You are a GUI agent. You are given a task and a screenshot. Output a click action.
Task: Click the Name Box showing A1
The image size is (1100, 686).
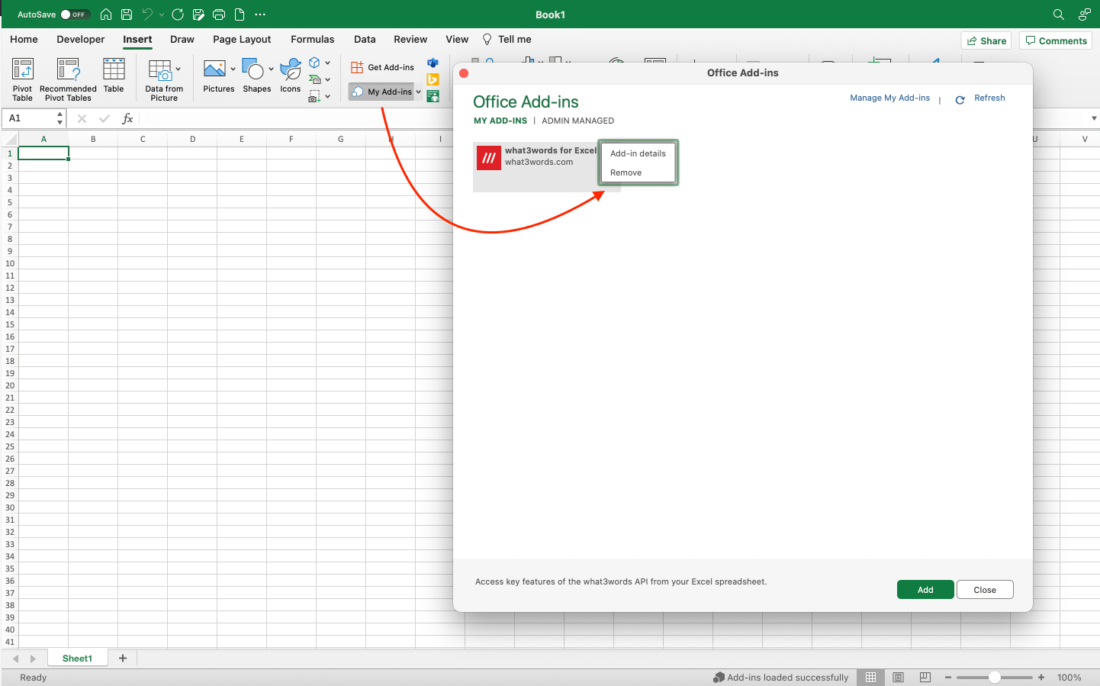click(x=30, y=119)
